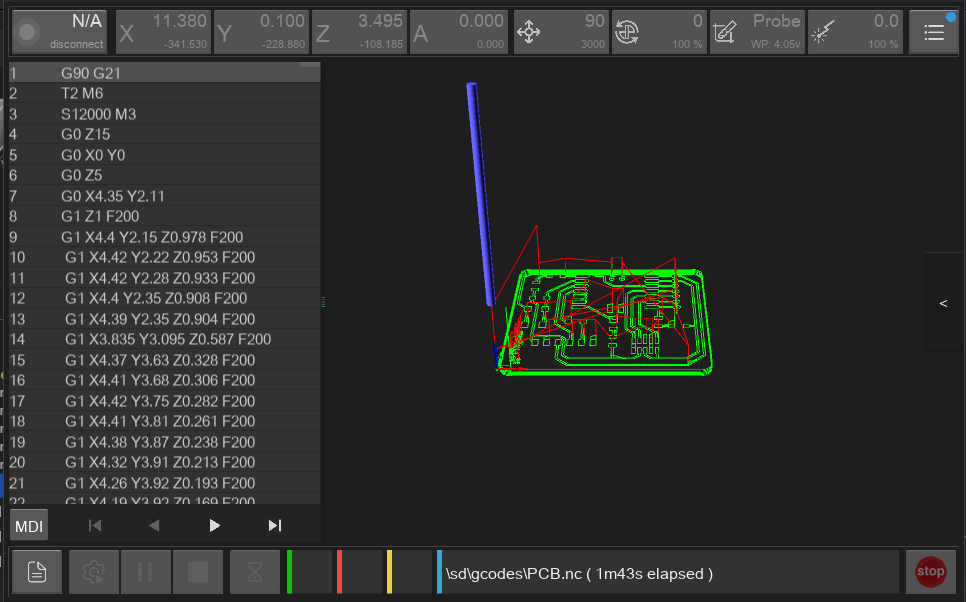Click the blue tool cylinder in viewer

481,194
